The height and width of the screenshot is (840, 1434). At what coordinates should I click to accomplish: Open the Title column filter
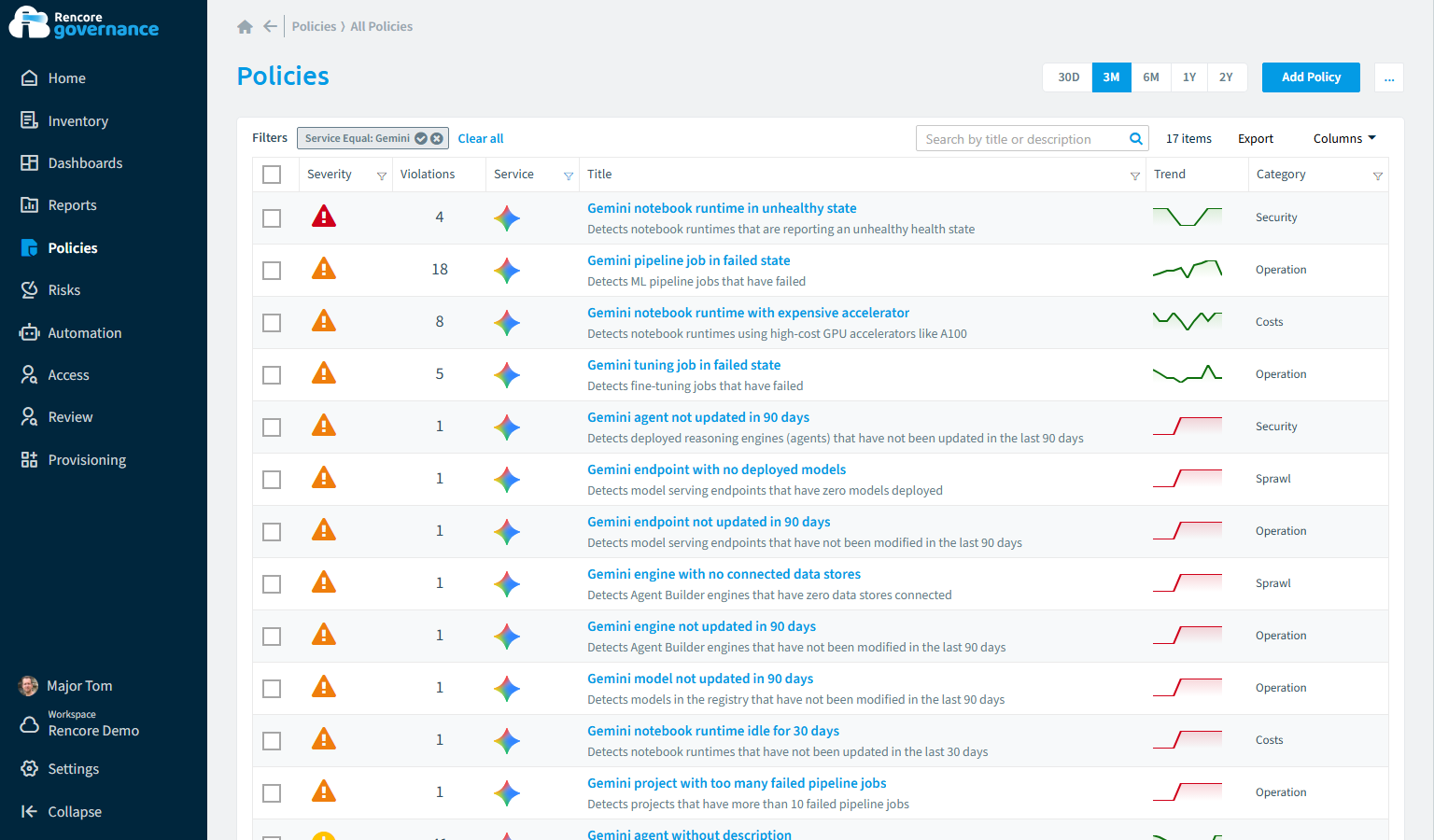point(1135,175)
